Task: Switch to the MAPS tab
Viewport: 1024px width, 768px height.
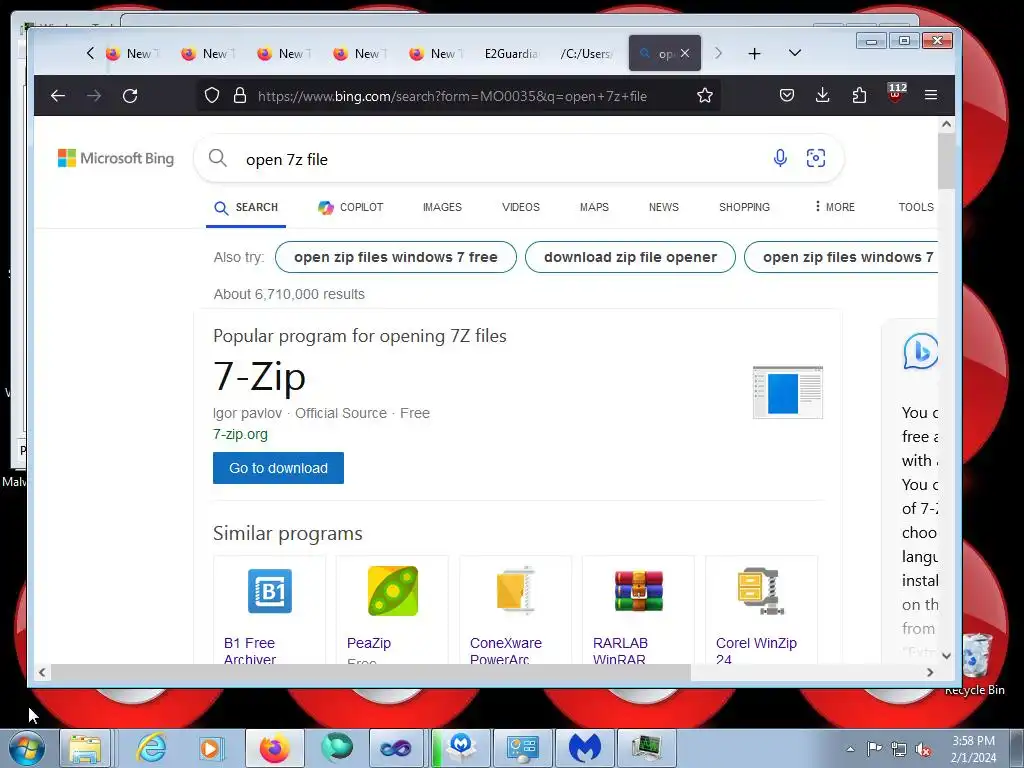Action: (x=594, y=207)
